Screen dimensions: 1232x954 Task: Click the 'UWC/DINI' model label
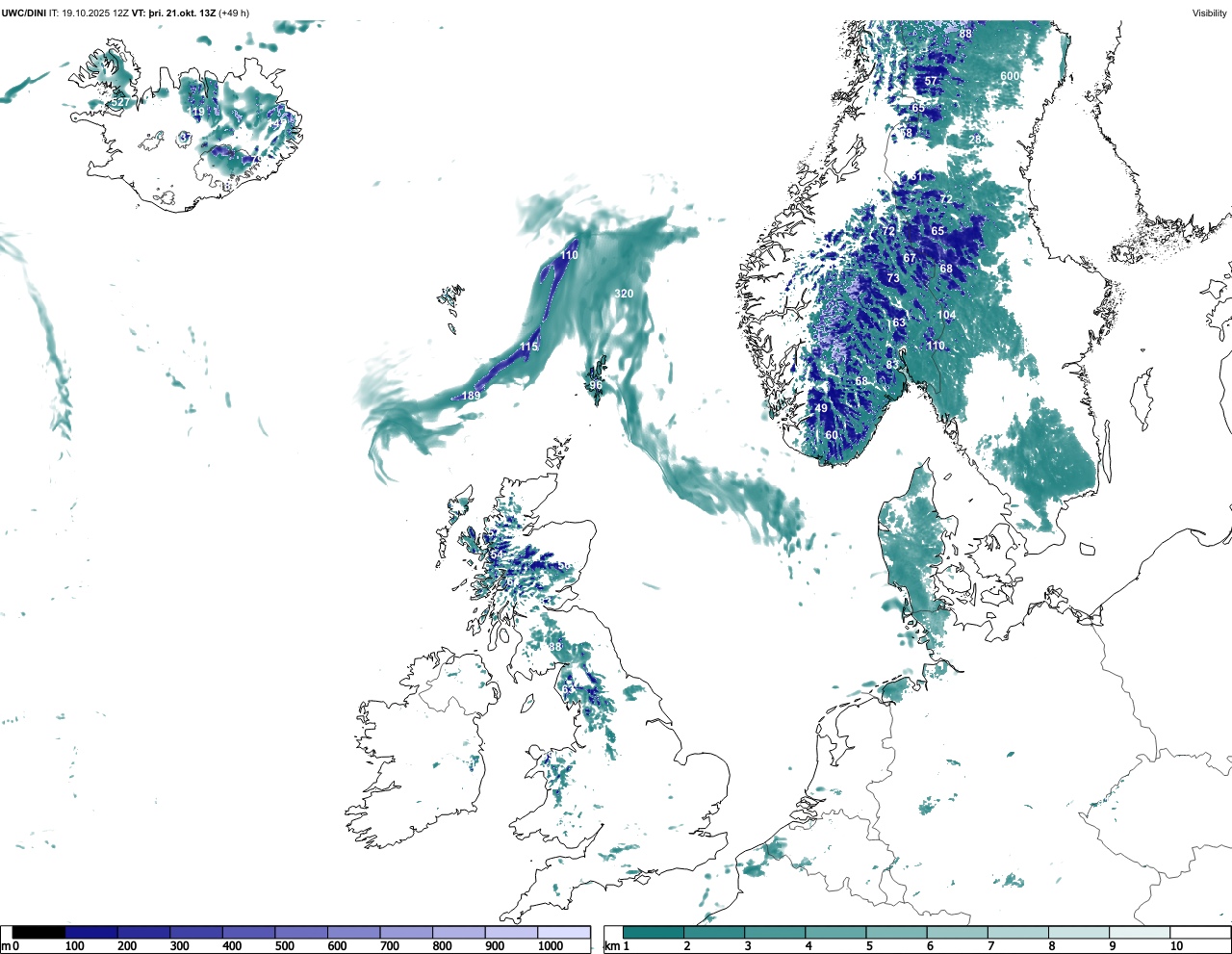23,13
